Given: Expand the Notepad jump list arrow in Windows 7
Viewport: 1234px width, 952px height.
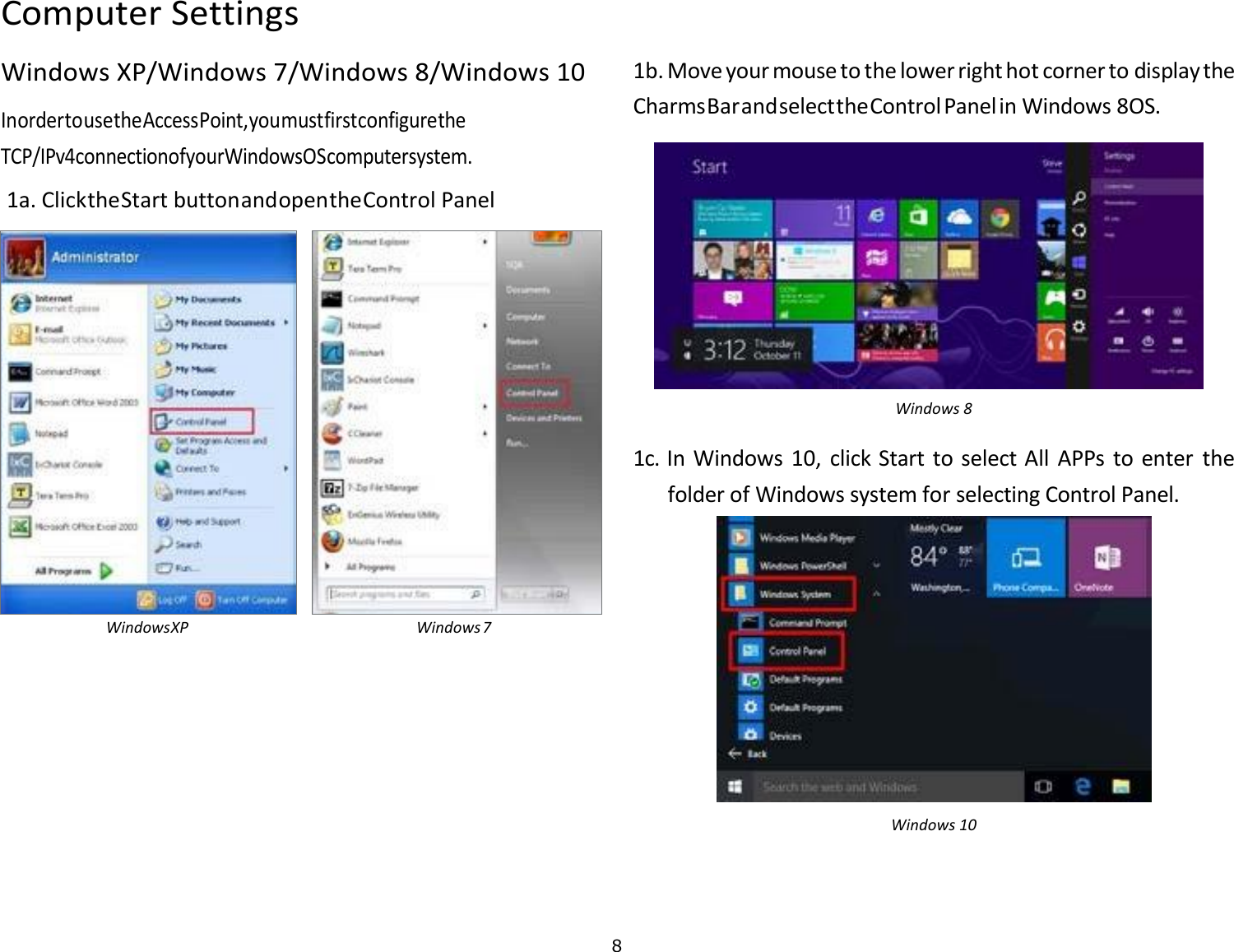Looking at the screenshot, I should coord(485,326).
